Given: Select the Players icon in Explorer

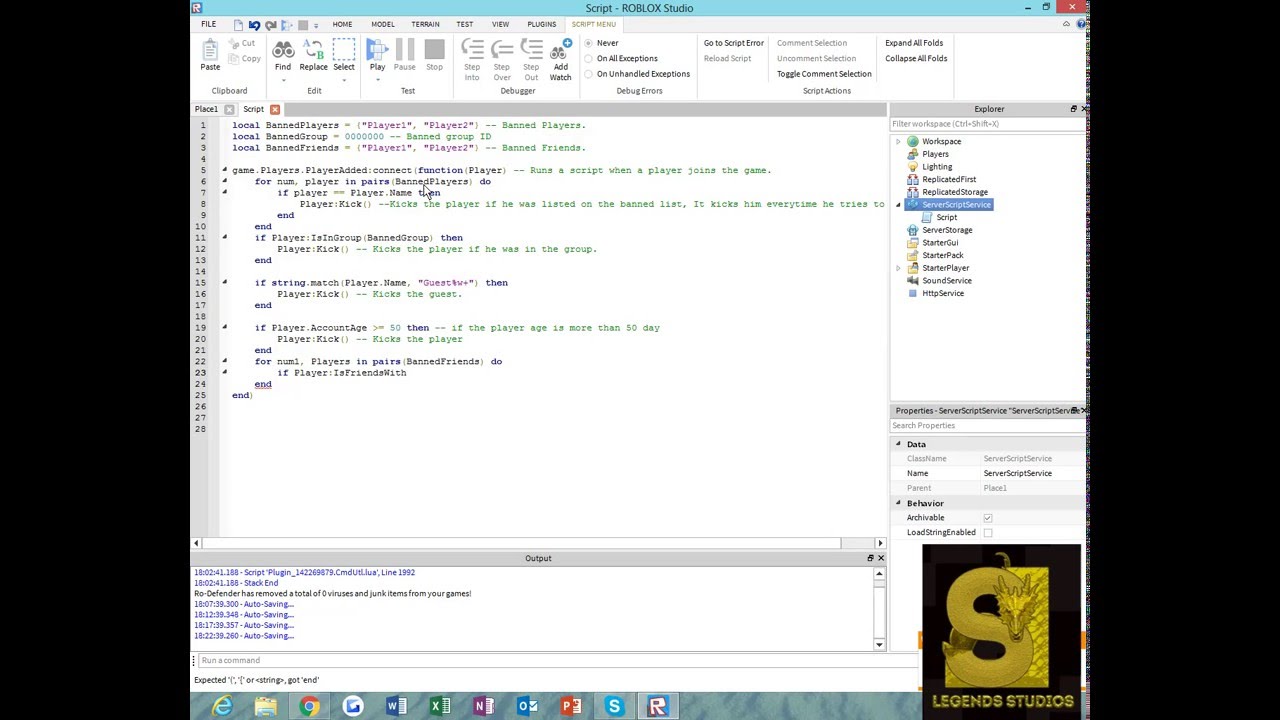Looking at the screenshot, I should [x=913, y=154].
